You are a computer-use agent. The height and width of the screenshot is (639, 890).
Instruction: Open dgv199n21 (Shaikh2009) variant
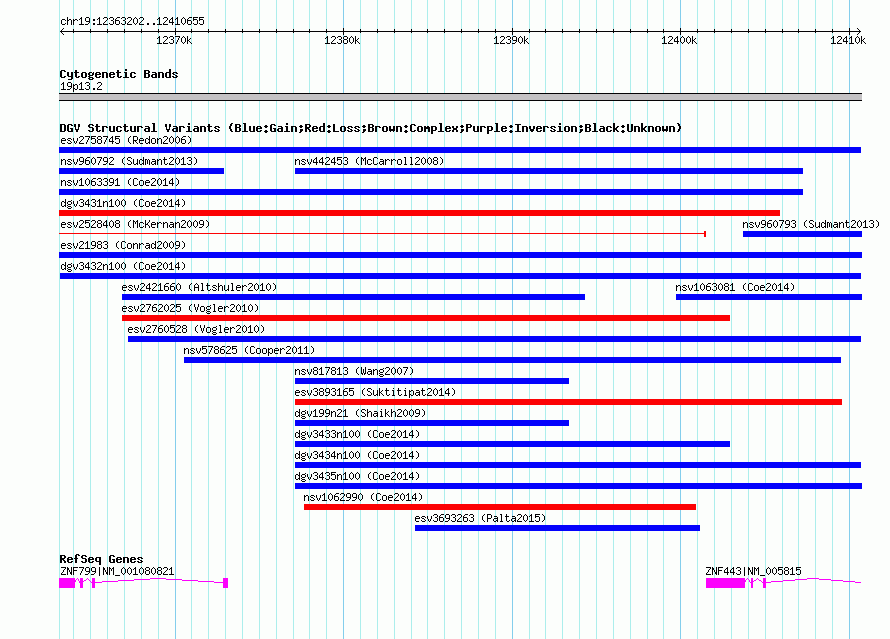point(360,413)
